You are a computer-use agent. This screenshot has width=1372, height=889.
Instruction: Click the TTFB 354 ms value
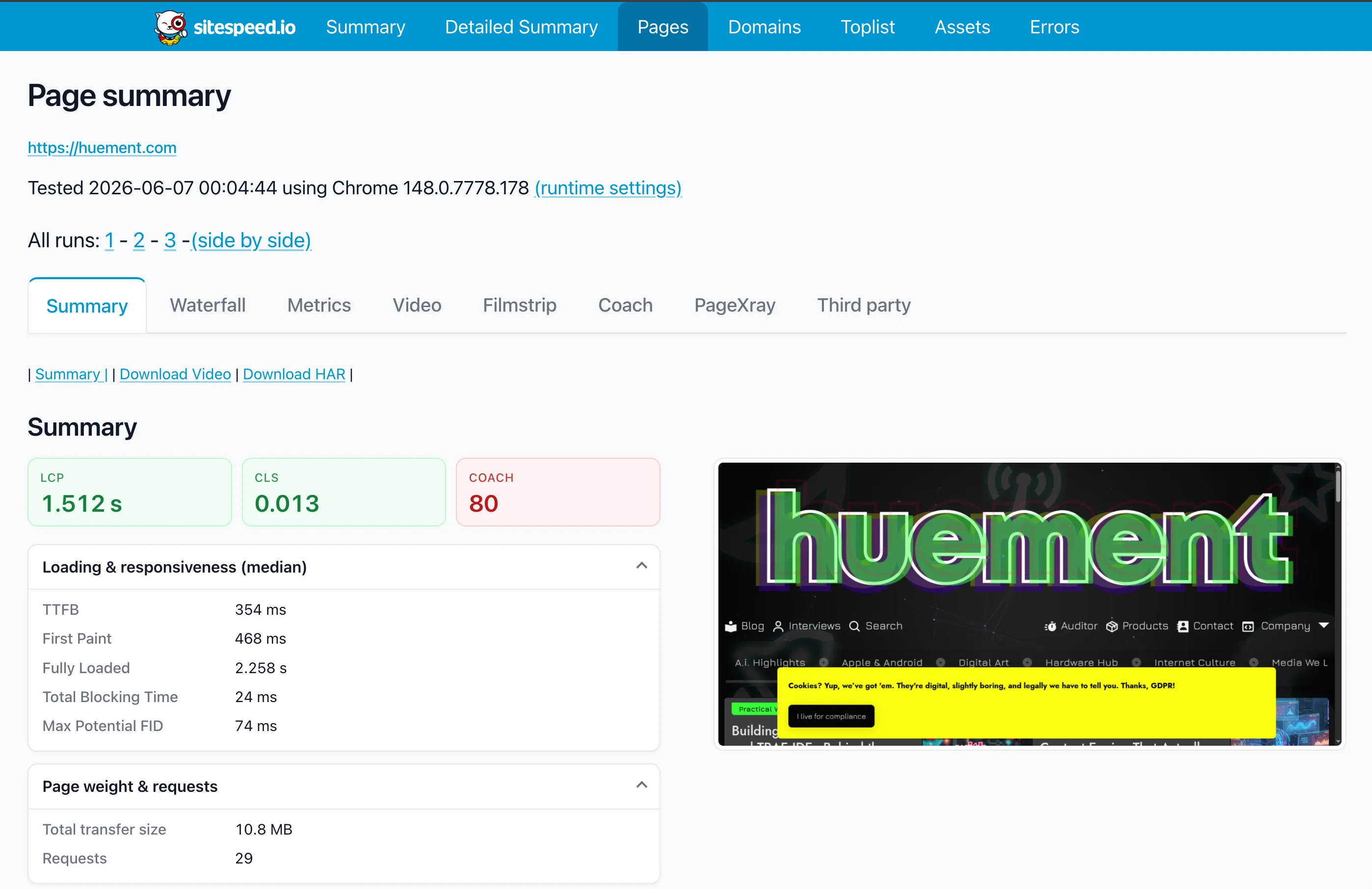click(x=260, y=609)
